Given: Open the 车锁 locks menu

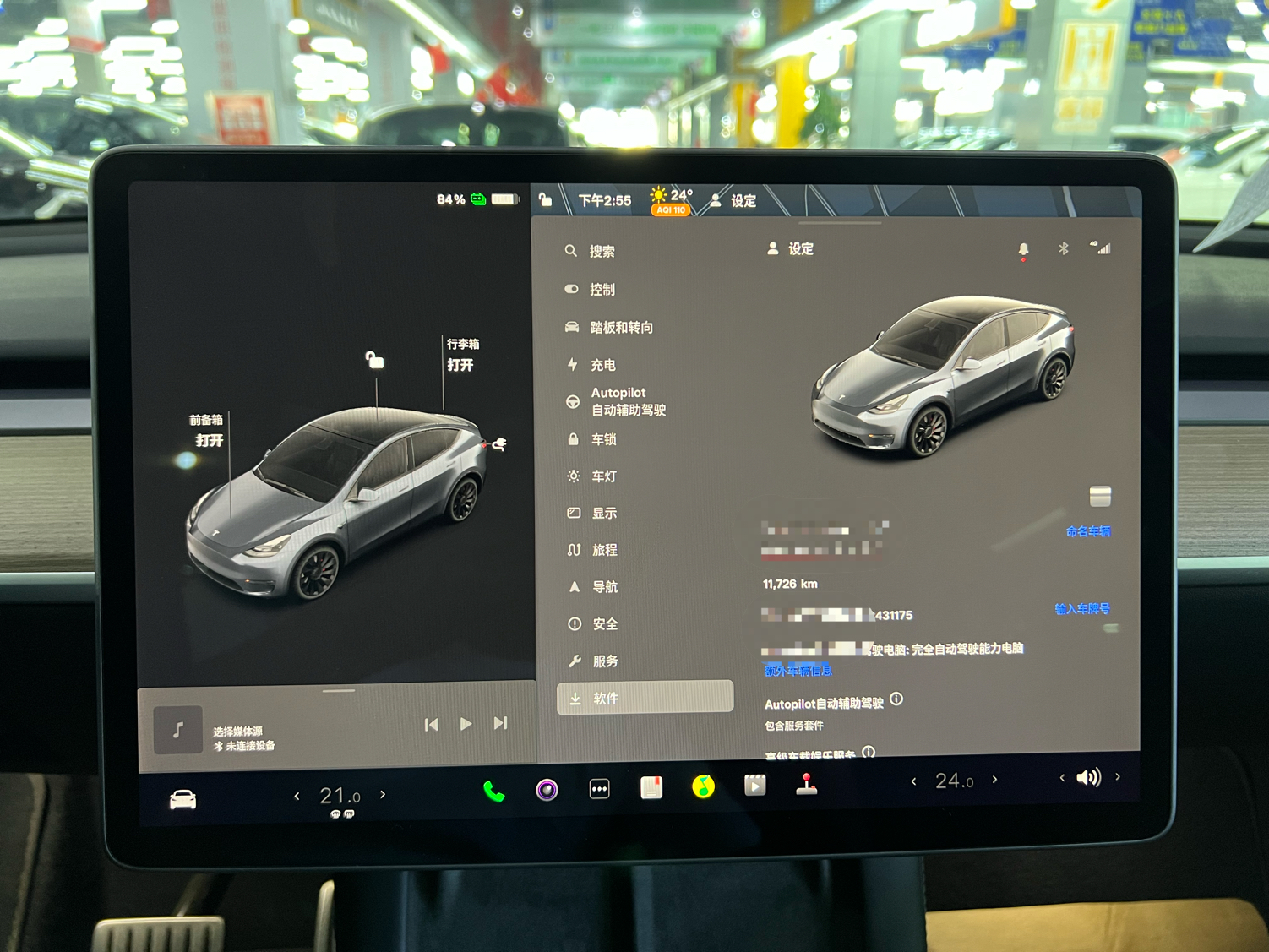Looking at the screenshot, I should 592,439.
